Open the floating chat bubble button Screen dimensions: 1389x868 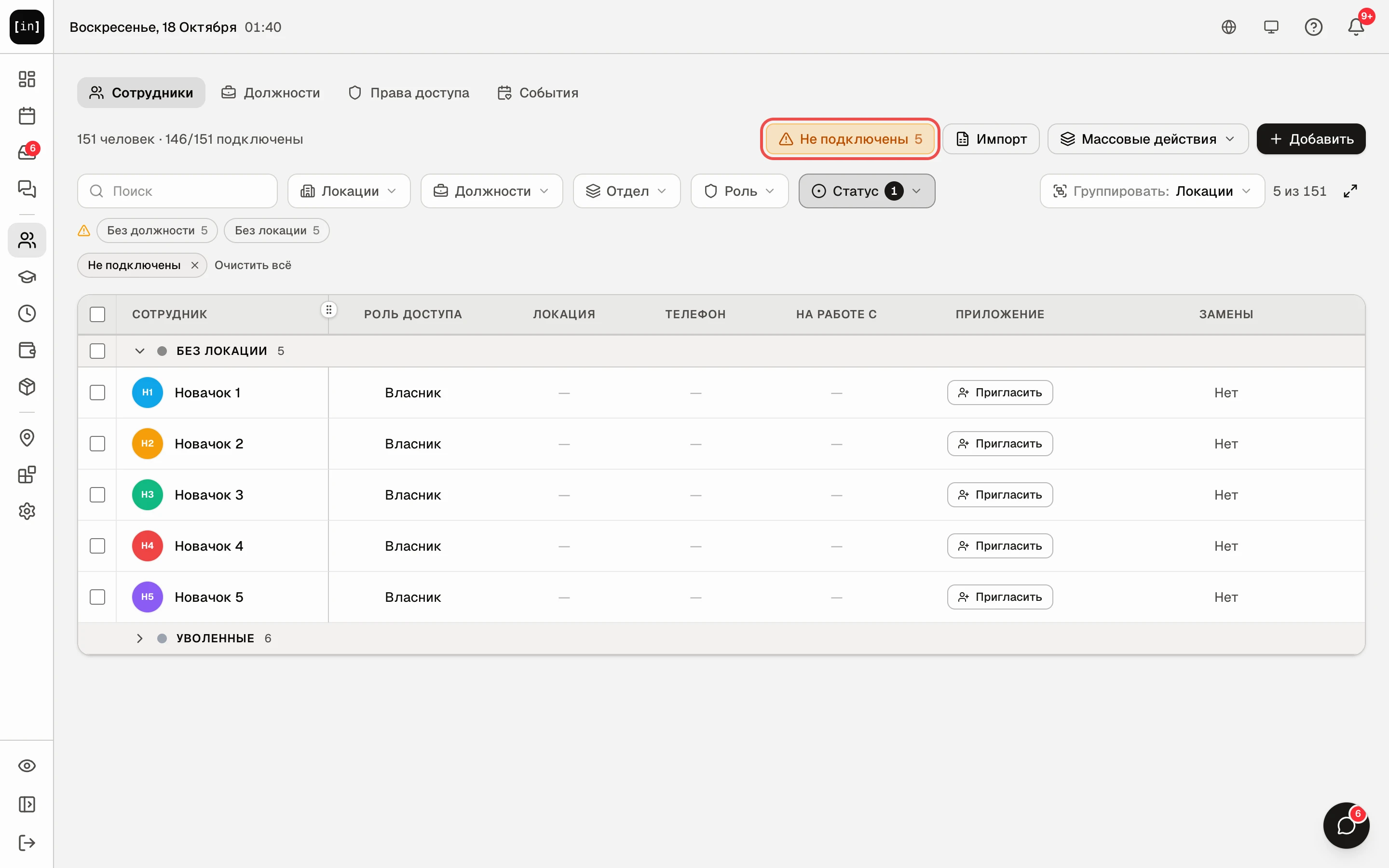1346,826
